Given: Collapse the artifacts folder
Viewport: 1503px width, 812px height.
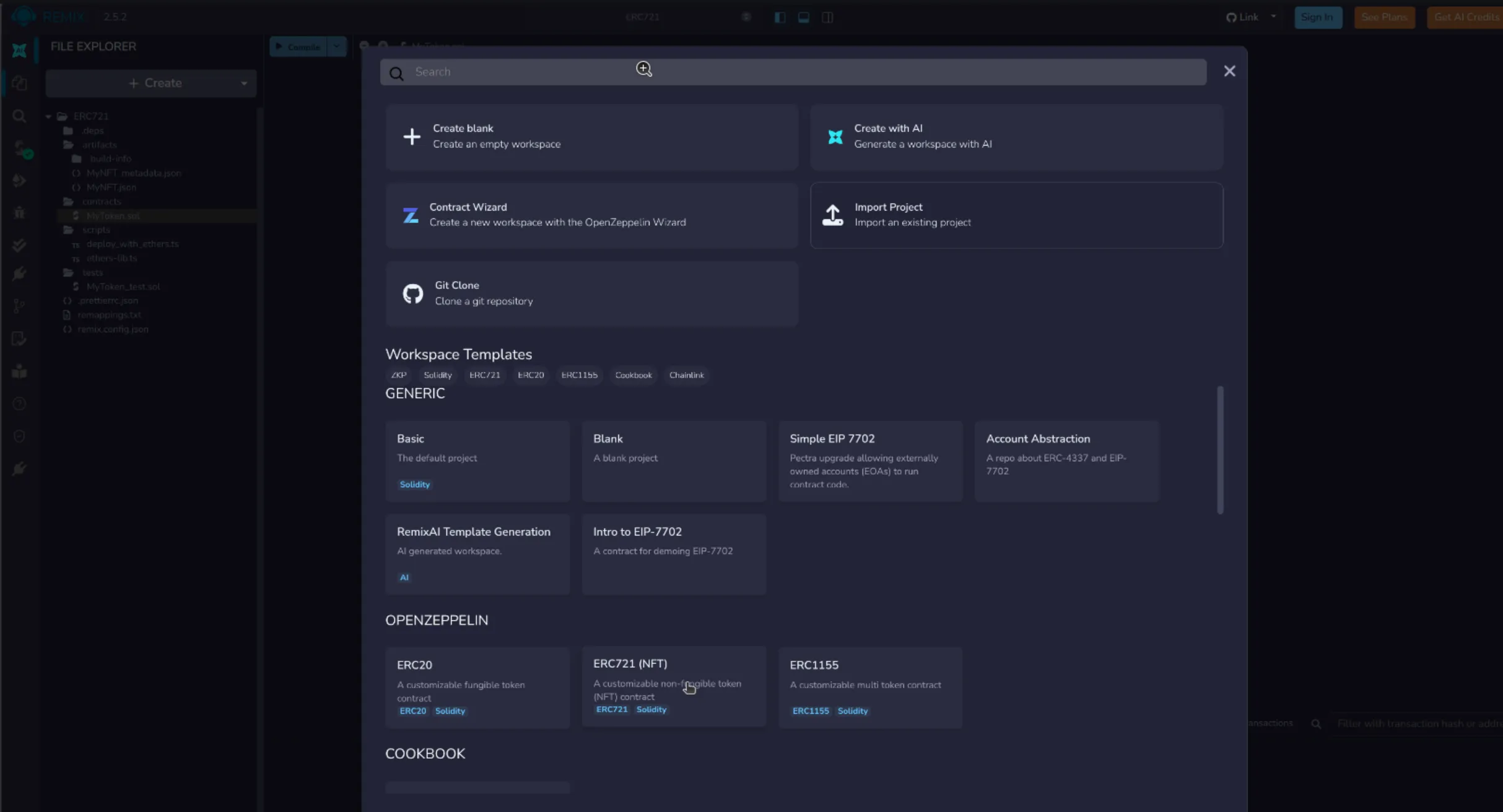Looking at the screenshot, I should pos(99,145).
